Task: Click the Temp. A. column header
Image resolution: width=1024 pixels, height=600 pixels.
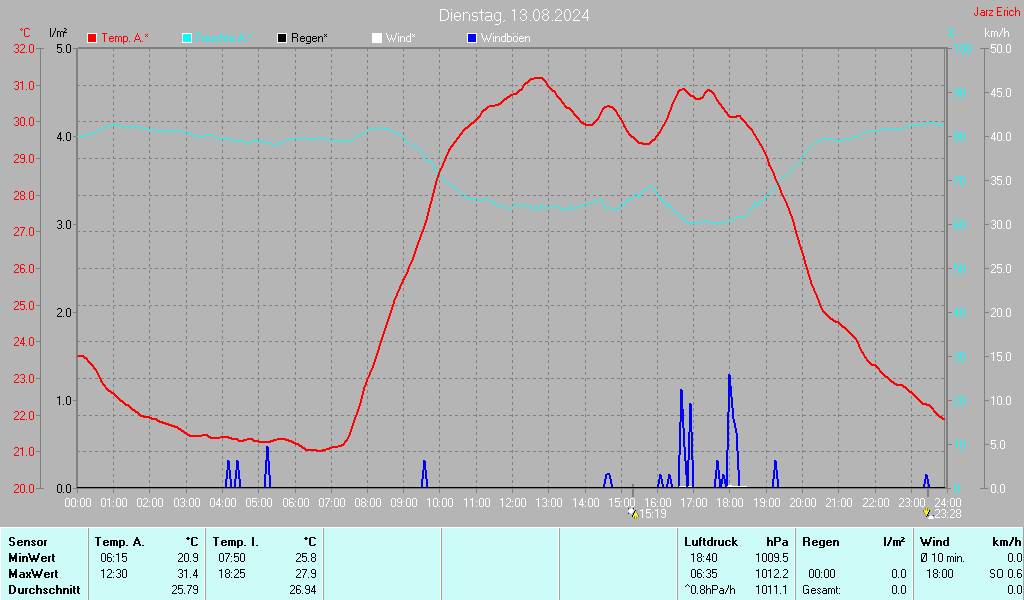Action: [120, 542]
